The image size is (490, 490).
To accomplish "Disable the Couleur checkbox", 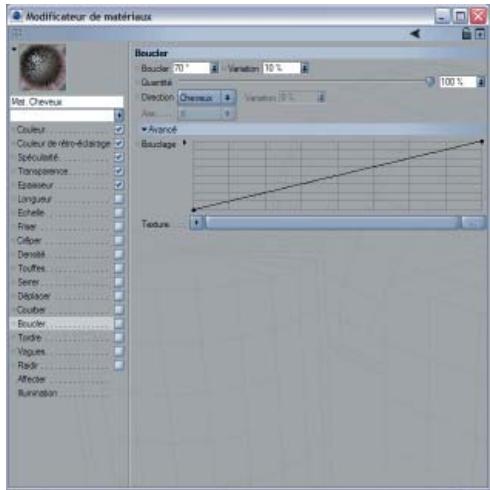I will pos(119,130).
